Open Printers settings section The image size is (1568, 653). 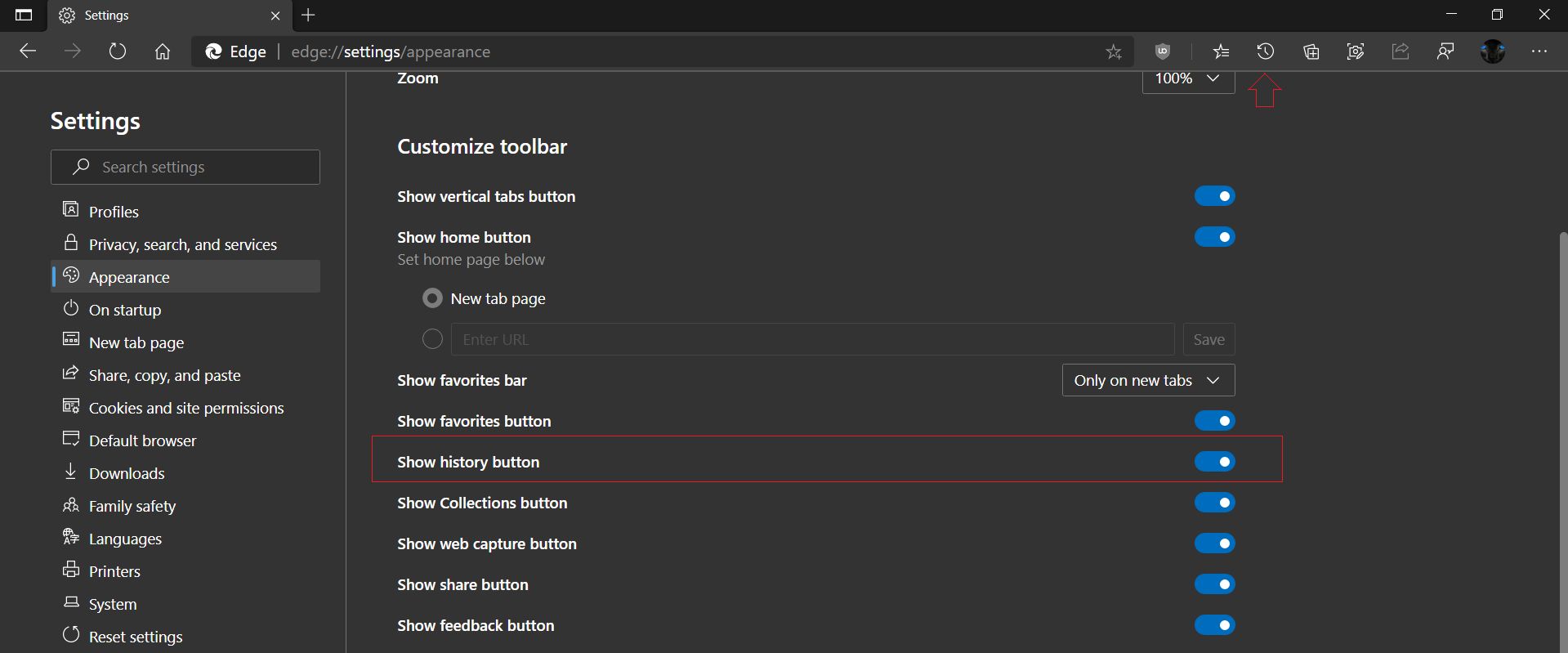185,571
